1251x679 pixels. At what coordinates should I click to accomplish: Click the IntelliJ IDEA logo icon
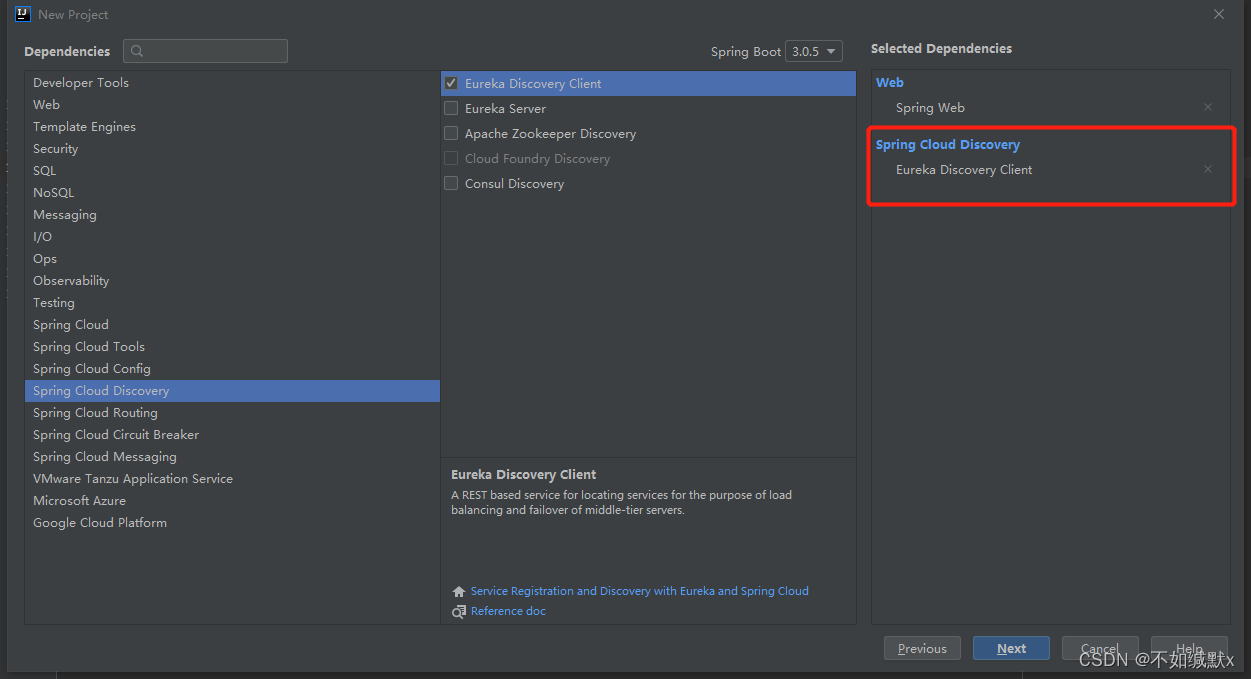23,14
